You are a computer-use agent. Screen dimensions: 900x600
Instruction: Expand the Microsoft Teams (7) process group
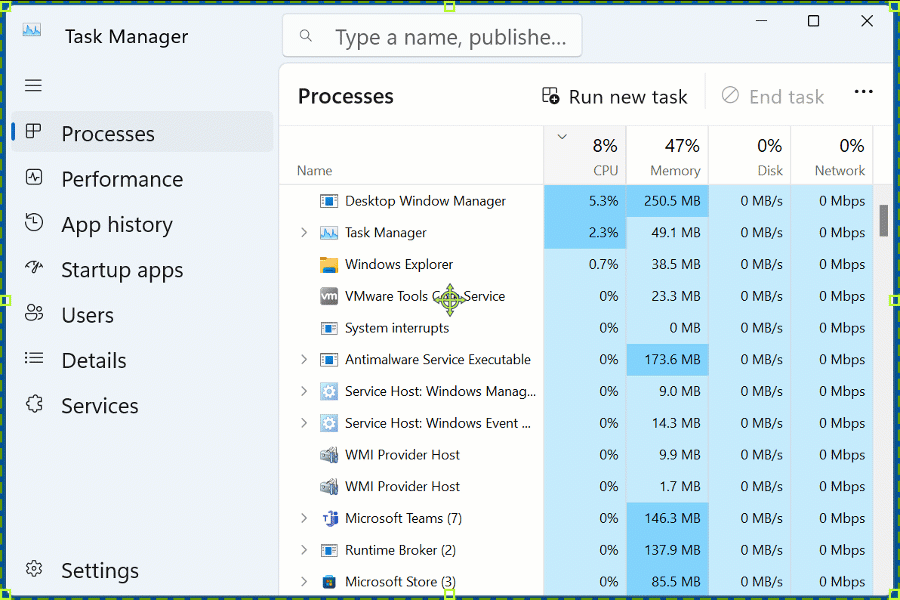point(304,518)
